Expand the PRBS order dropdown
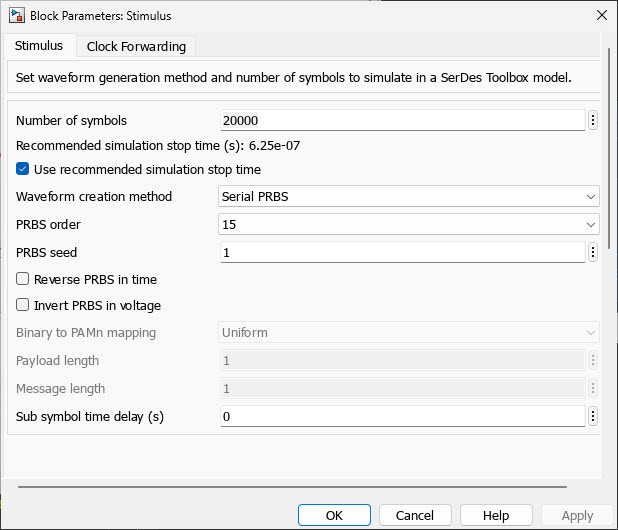Viewport: 618px width, 530px height. (408, 224)
